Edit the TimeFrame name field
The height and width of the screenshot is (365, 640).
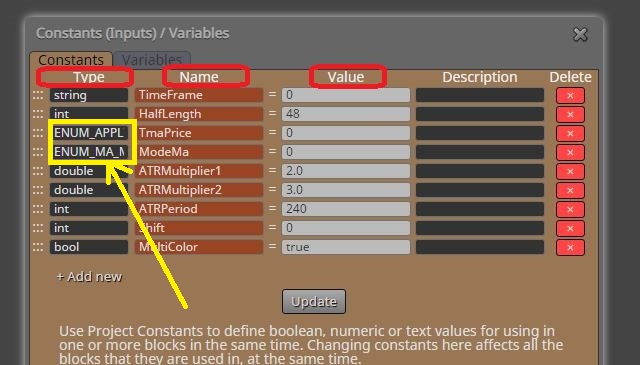coord(199,95)
